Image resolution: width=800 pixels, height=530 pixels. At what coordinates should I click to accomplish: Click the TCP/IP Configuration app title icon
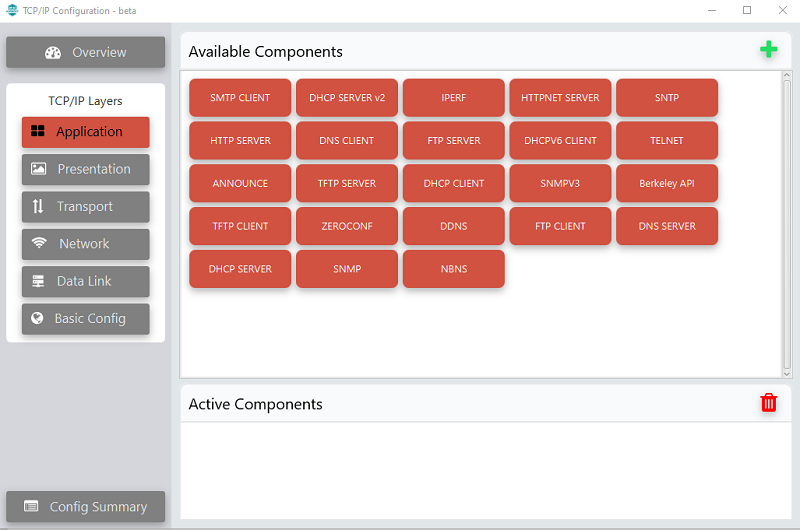click(12, 10)
